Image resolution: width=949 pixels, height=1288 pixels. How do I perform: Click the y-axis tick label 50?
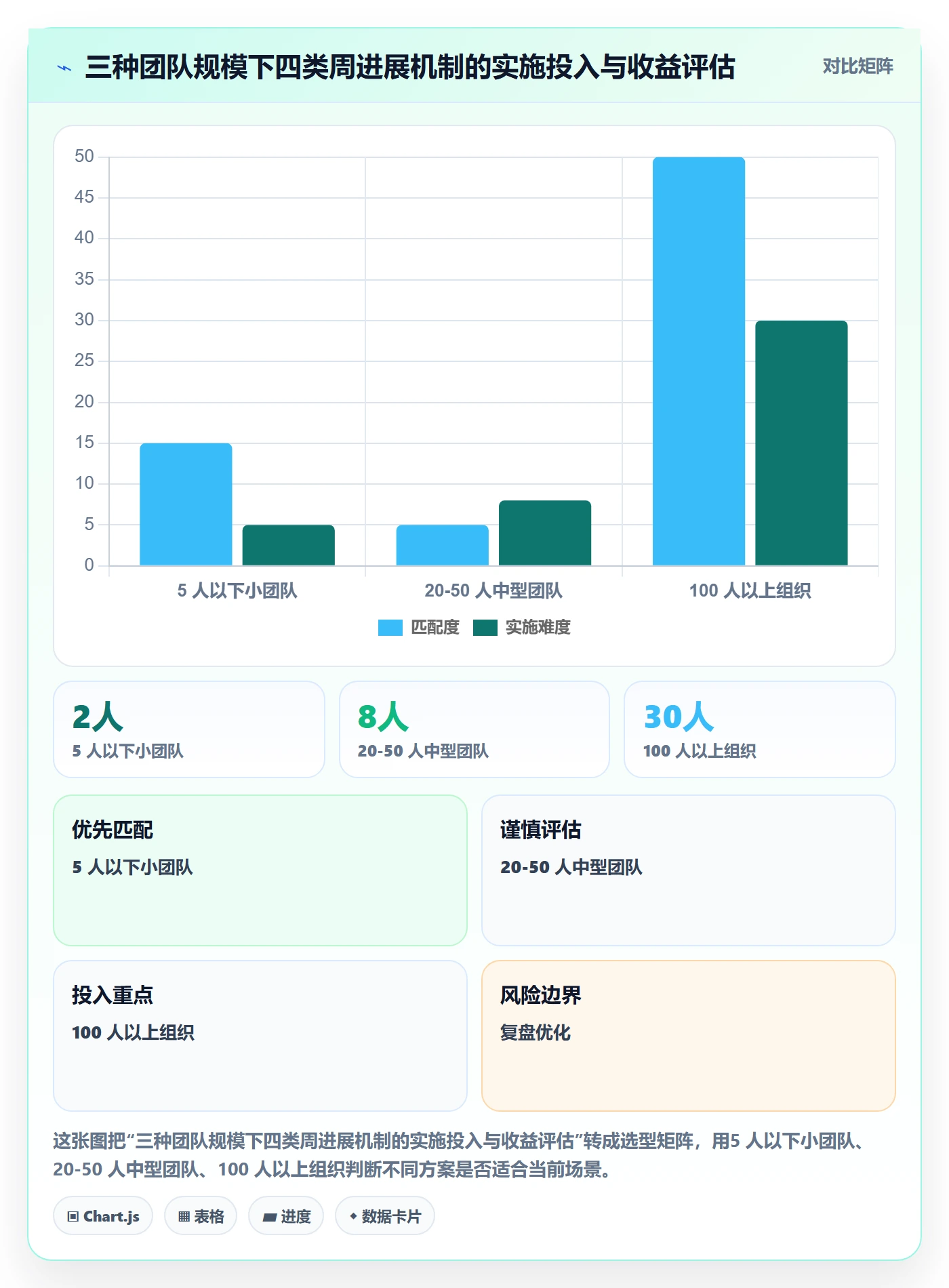(x=84, y=157)
